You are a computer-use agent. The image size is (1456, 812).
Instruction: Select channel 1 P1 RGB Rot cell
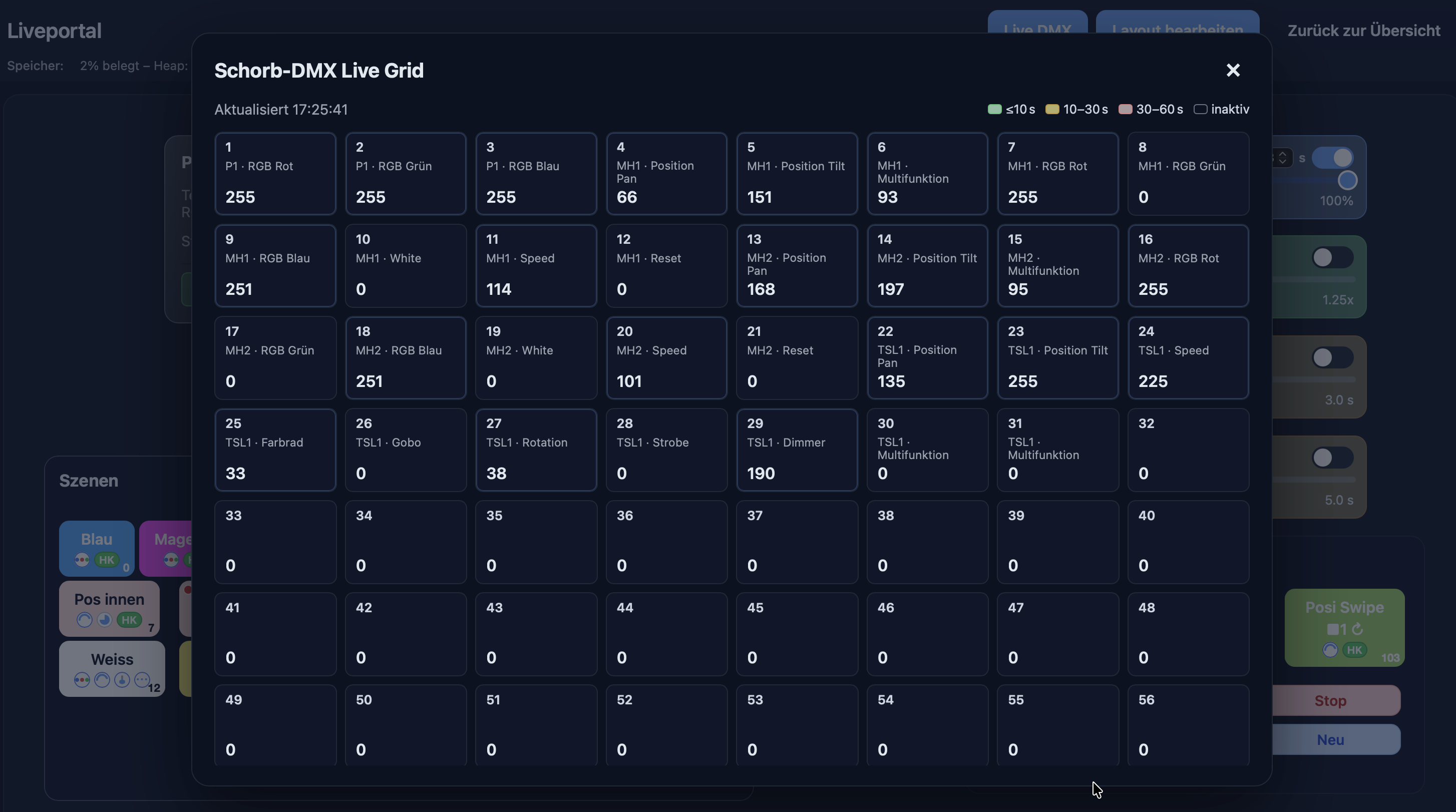(x=275, y=174)
